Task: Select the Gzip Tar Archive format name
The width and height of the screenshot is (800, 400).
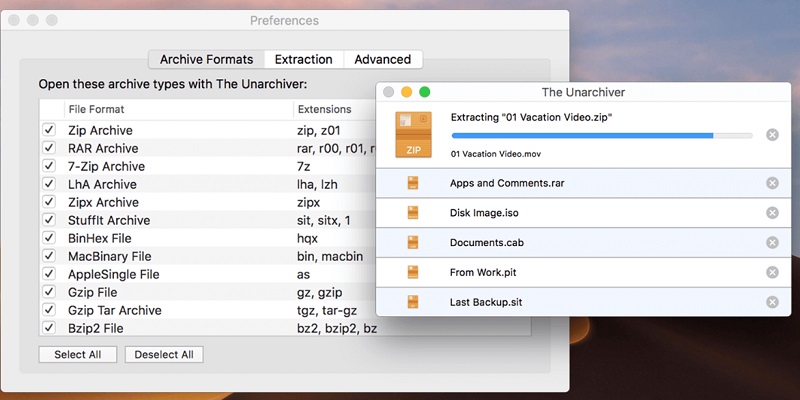Action: tap(115, 310)
